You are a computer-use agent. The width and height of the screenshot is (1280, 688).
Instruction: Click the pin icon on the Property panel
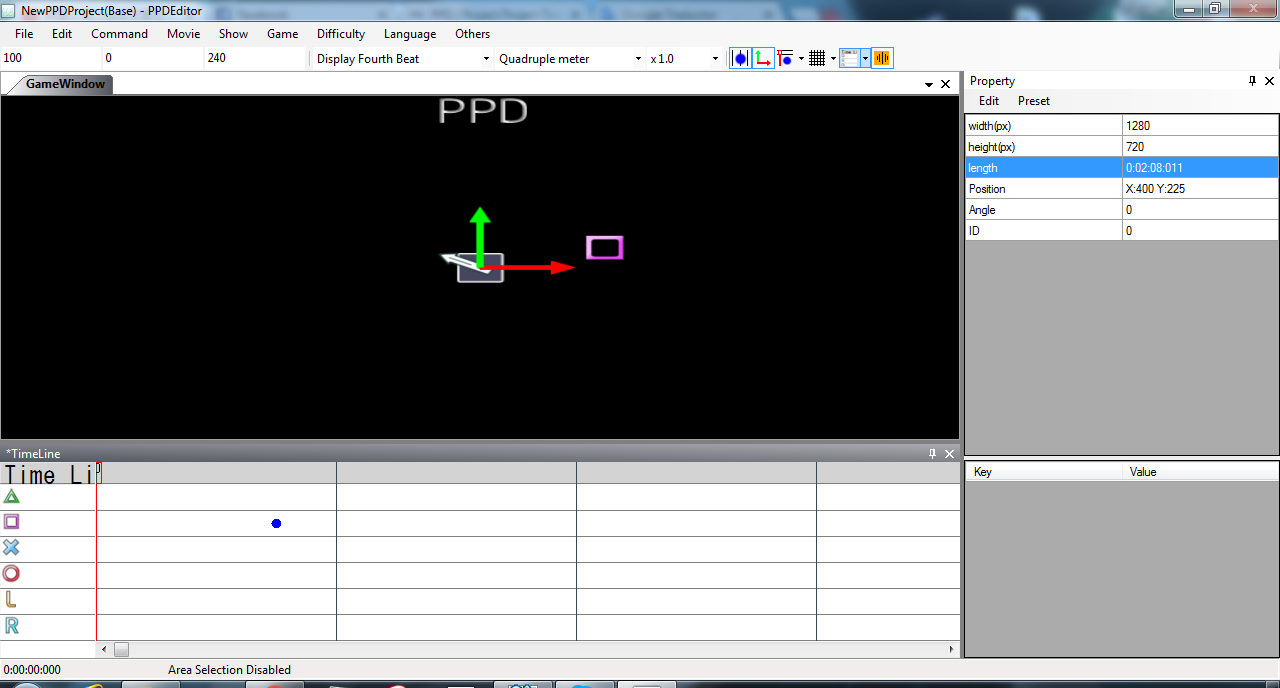(x=1252, y=81)
